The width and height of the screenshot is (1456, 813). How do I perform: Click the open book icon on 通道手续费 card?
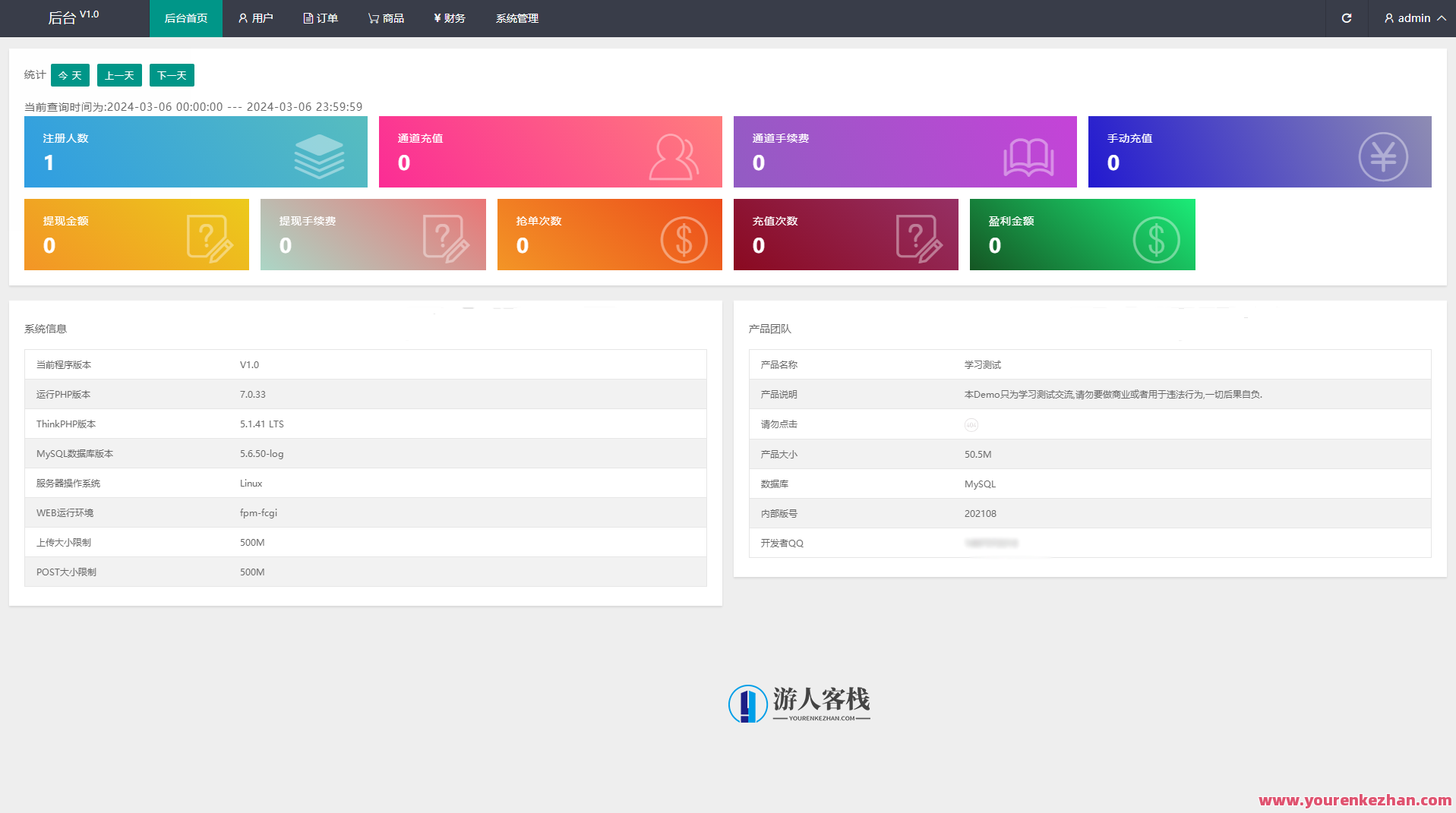pyautogui.click(x=1028, y=157)
